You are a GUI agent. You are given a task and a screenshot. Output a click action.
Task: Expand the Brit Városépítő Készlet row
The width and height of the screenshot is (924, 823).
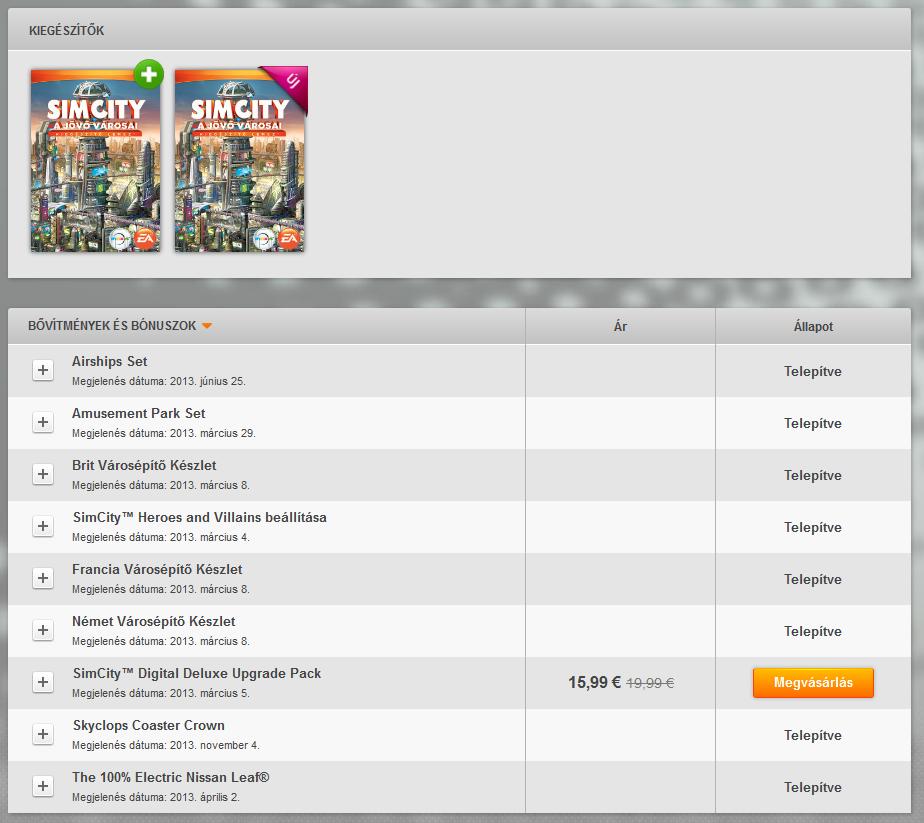pyautogui.click(x=42, y=474)
